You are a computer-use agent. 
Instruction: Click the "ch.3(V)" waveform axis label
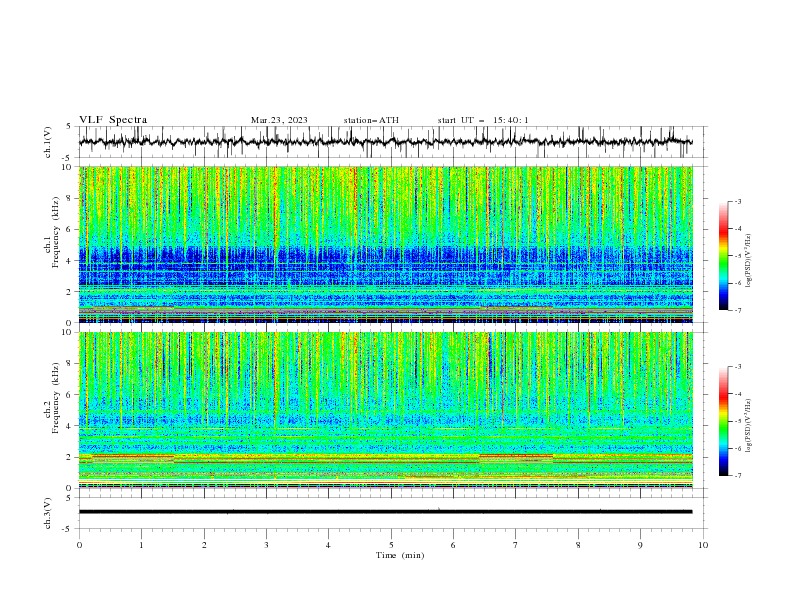click(48, 513)
